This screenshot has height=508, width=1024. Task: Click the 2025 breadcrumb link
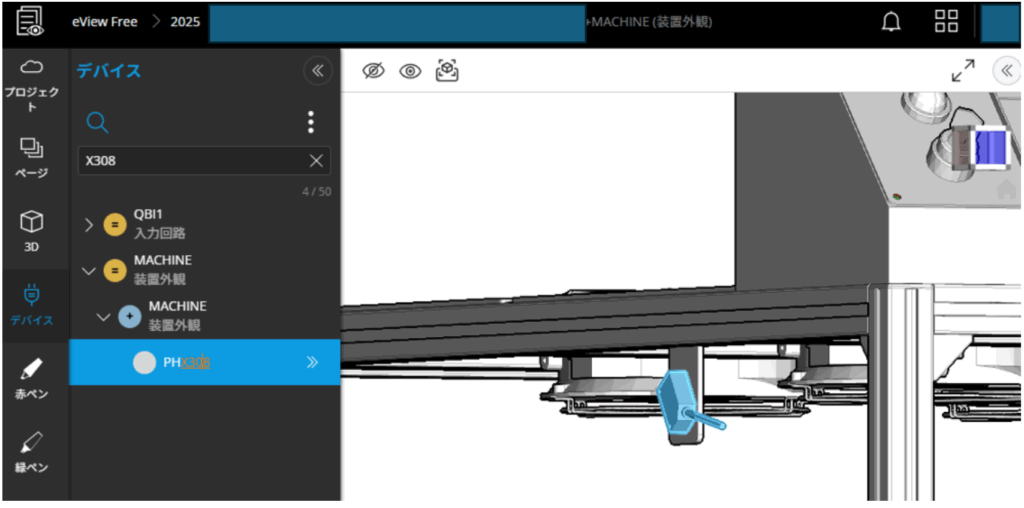[187, 22]
